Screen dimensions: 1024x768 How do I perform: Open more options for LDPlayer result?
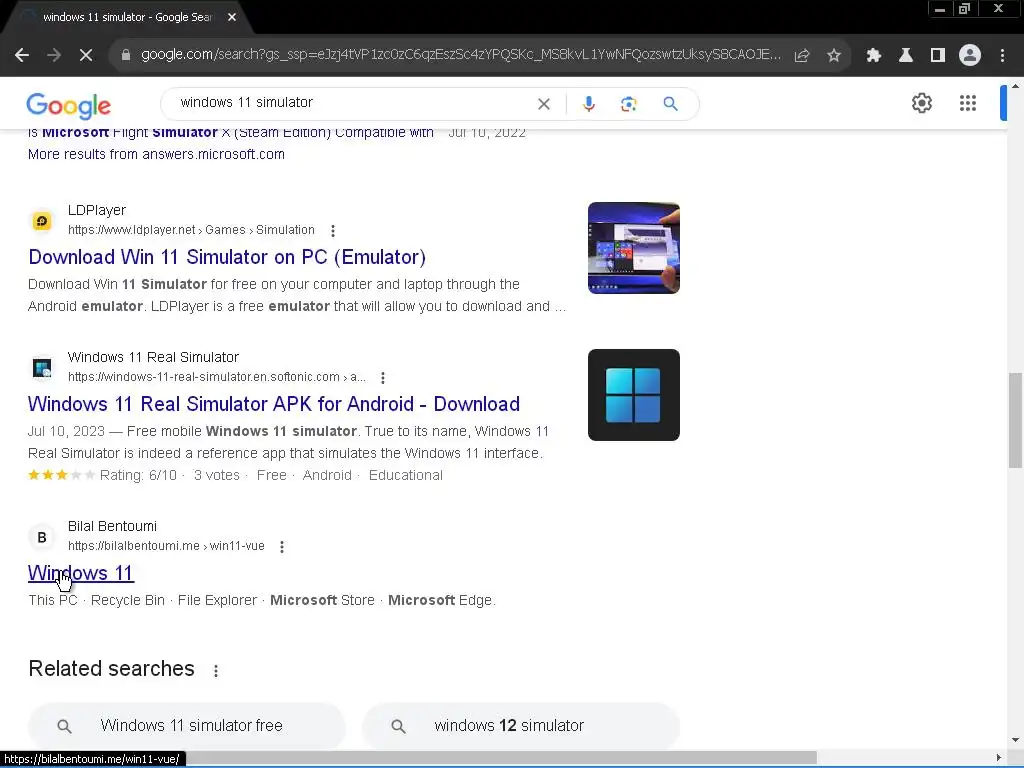coord(333,231)
